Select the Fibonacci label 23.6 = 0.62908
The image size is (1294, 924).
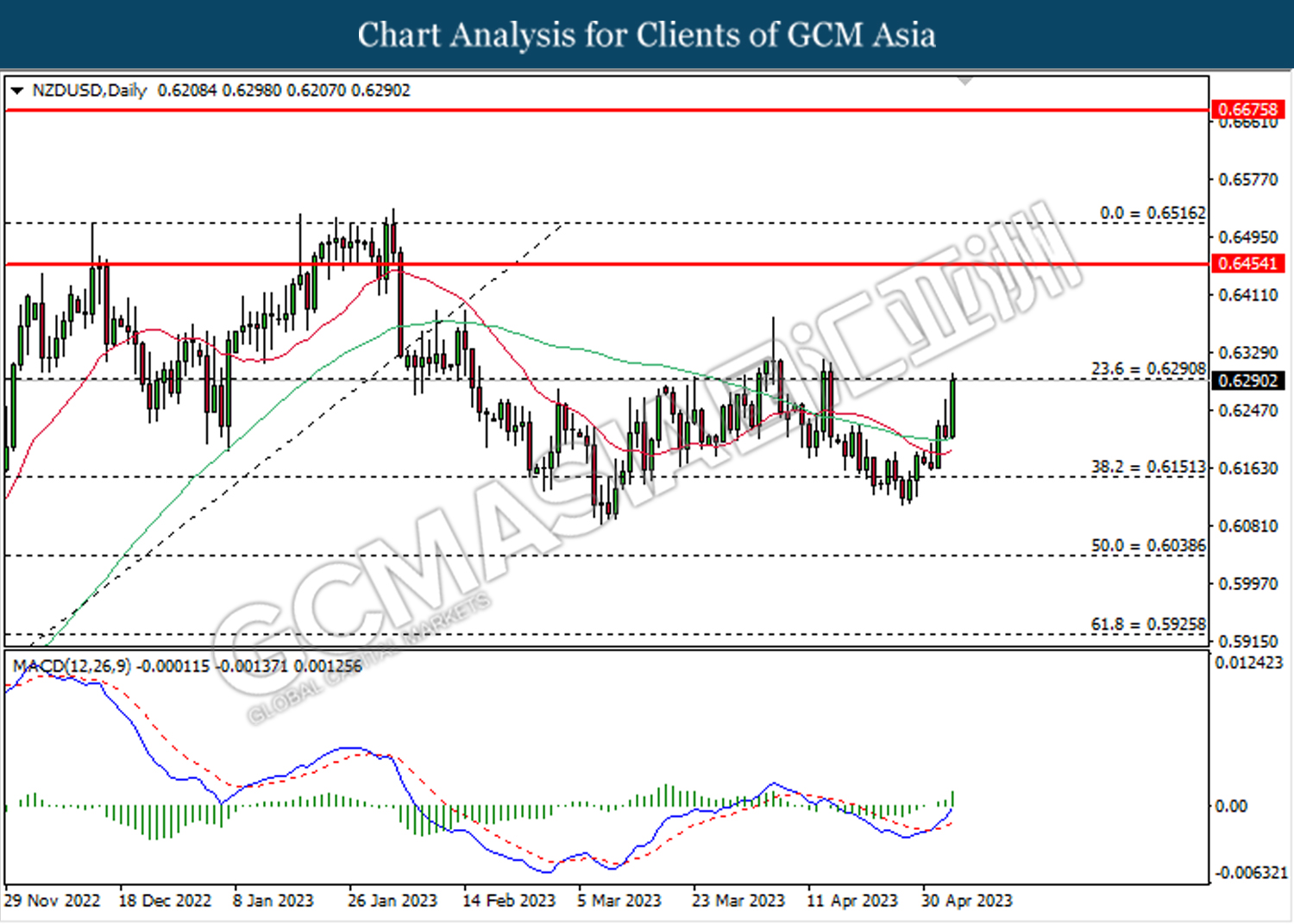(x=1148, y=368)
